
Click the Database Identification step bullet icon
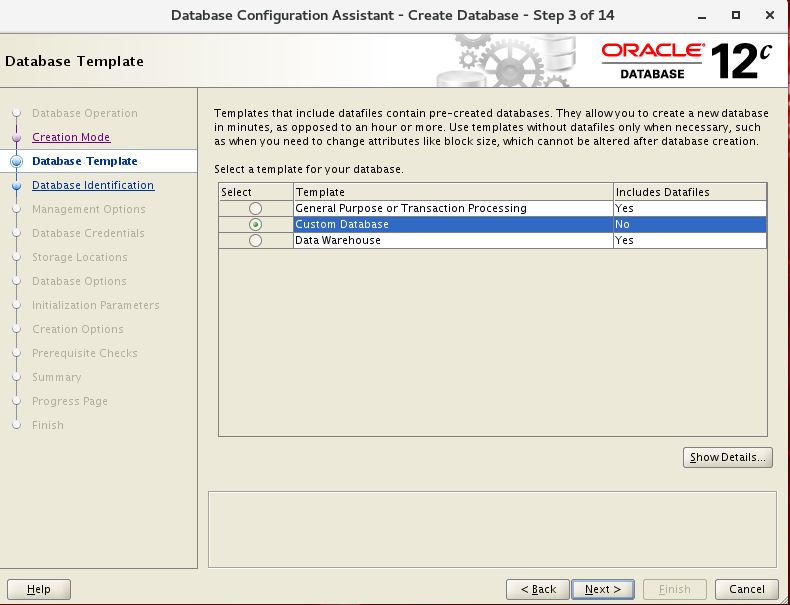click(x=17, y=185)
